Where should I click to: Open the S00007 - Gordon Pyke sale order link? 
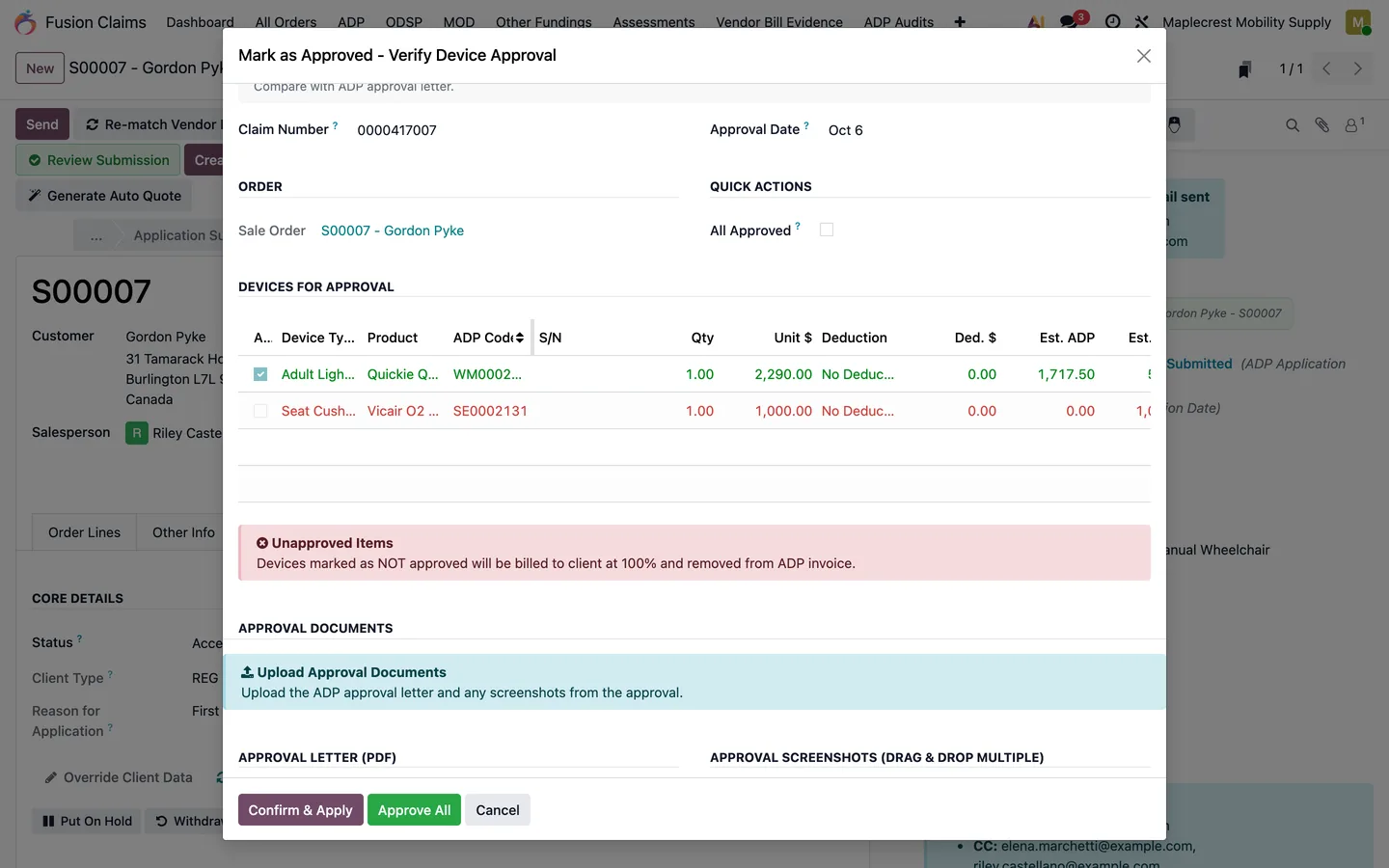click(393, 231)
